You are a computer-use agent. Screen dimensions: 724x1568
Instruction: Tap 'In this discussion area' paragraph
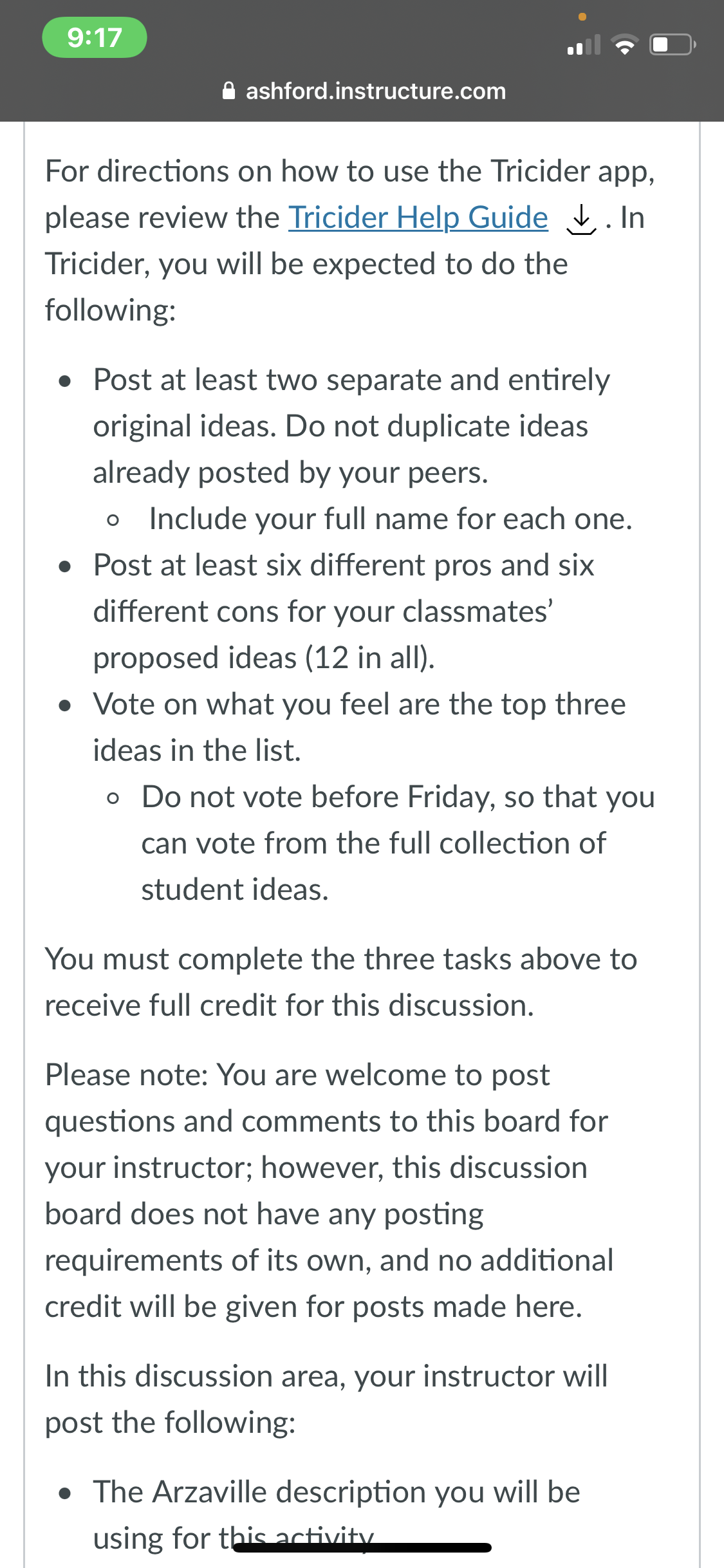tap(326, 1399)
